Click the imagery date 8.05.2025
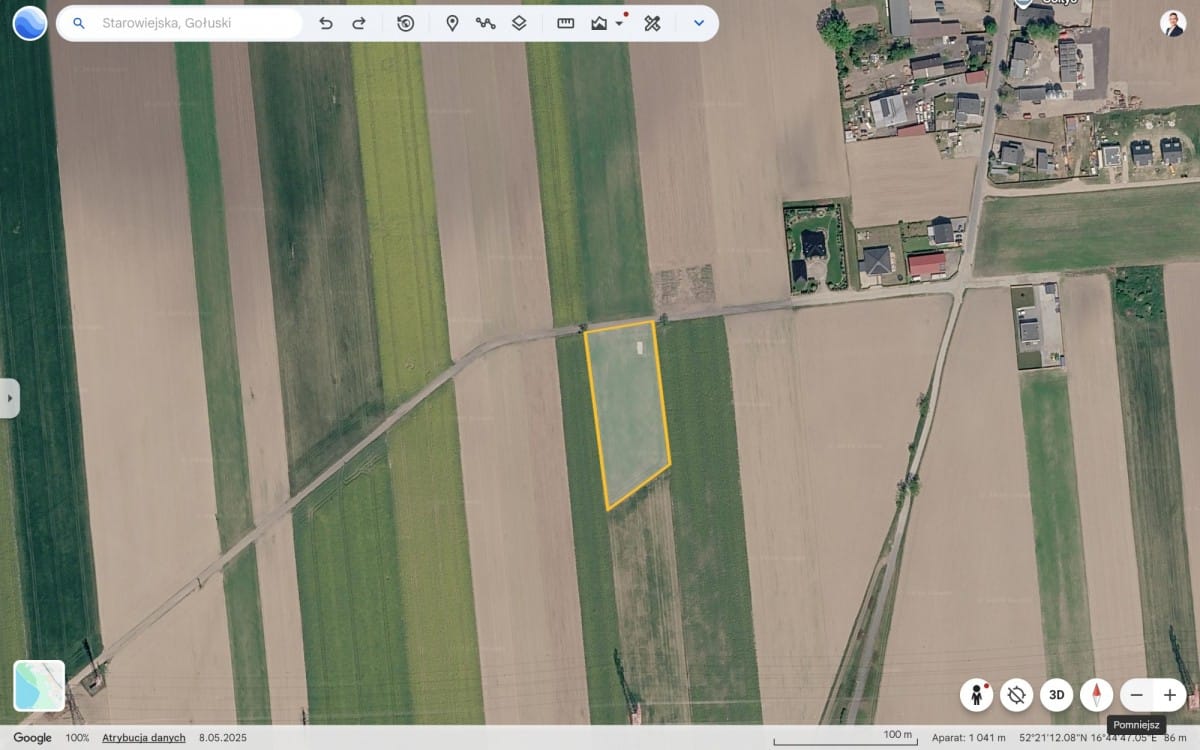Screen dimensions: 1200x750 (223, 738)
